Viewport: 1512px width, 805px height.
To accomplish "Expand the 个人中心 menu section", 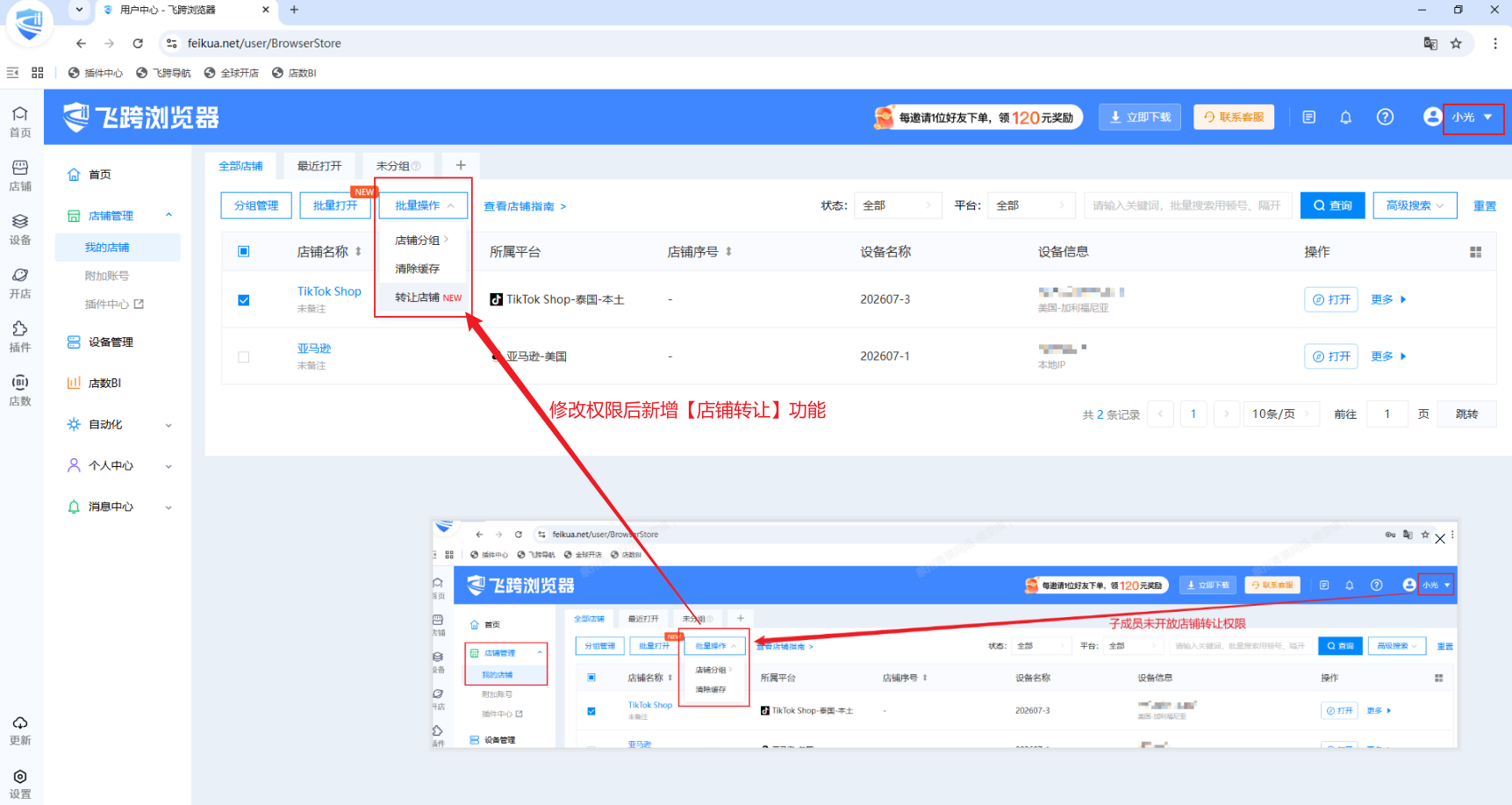I will pyautogui.click(x=168, y=466).
